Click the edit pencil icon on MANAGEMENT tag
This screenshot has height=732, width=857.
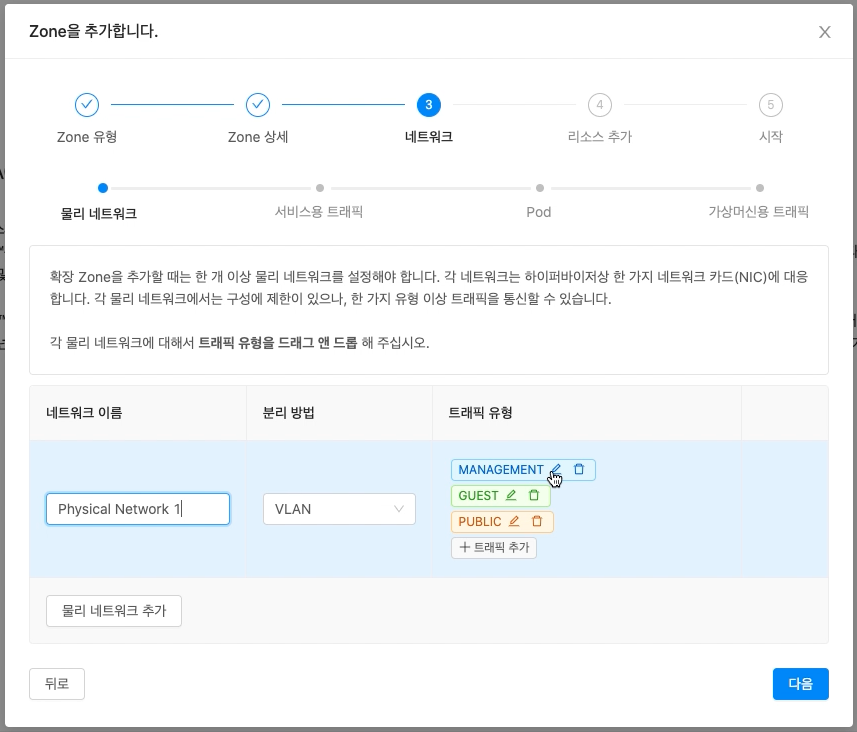pos(557,469)
